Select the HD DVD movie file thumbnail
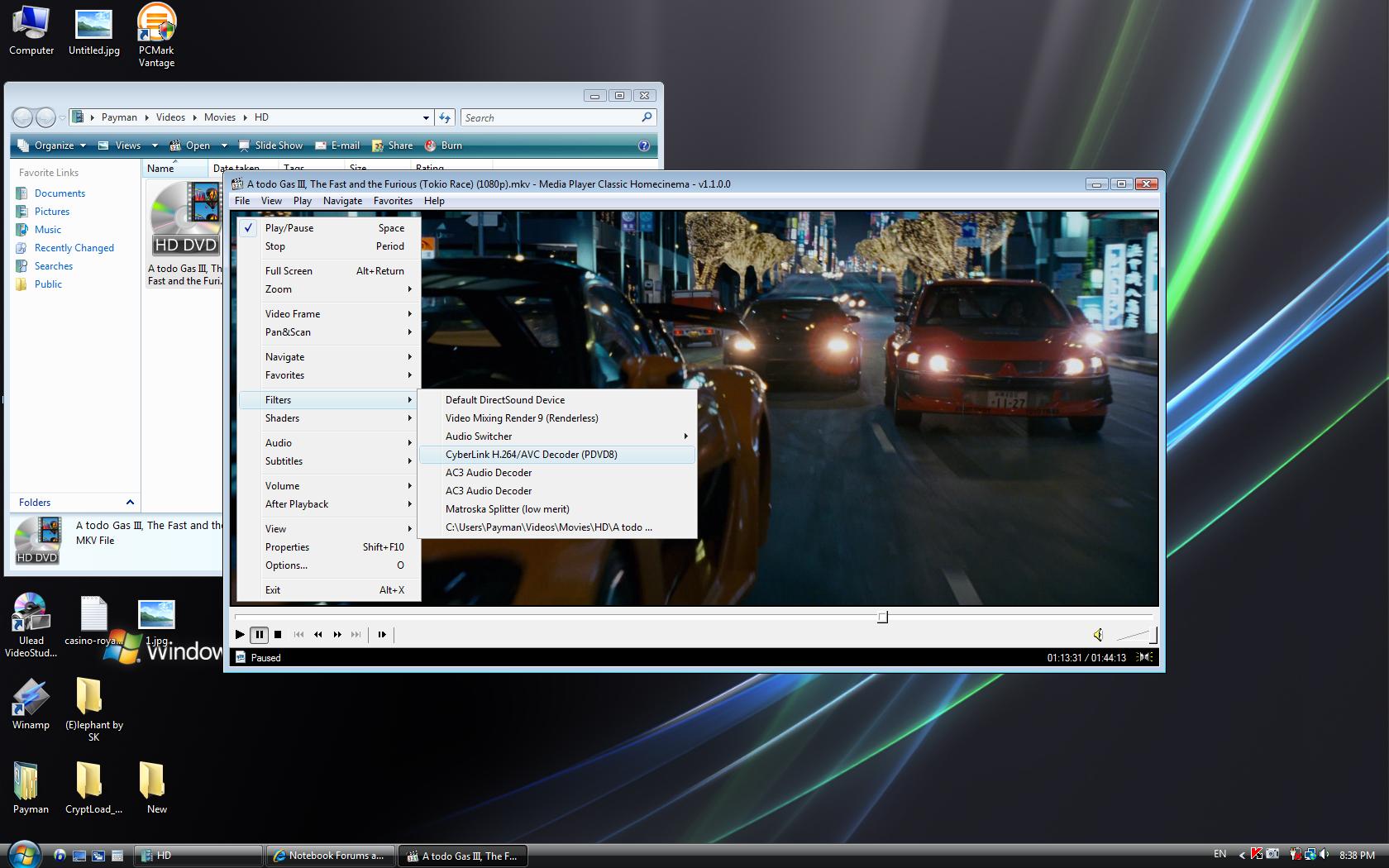This screenshot has width=1389, height=868. pos(185,232)
